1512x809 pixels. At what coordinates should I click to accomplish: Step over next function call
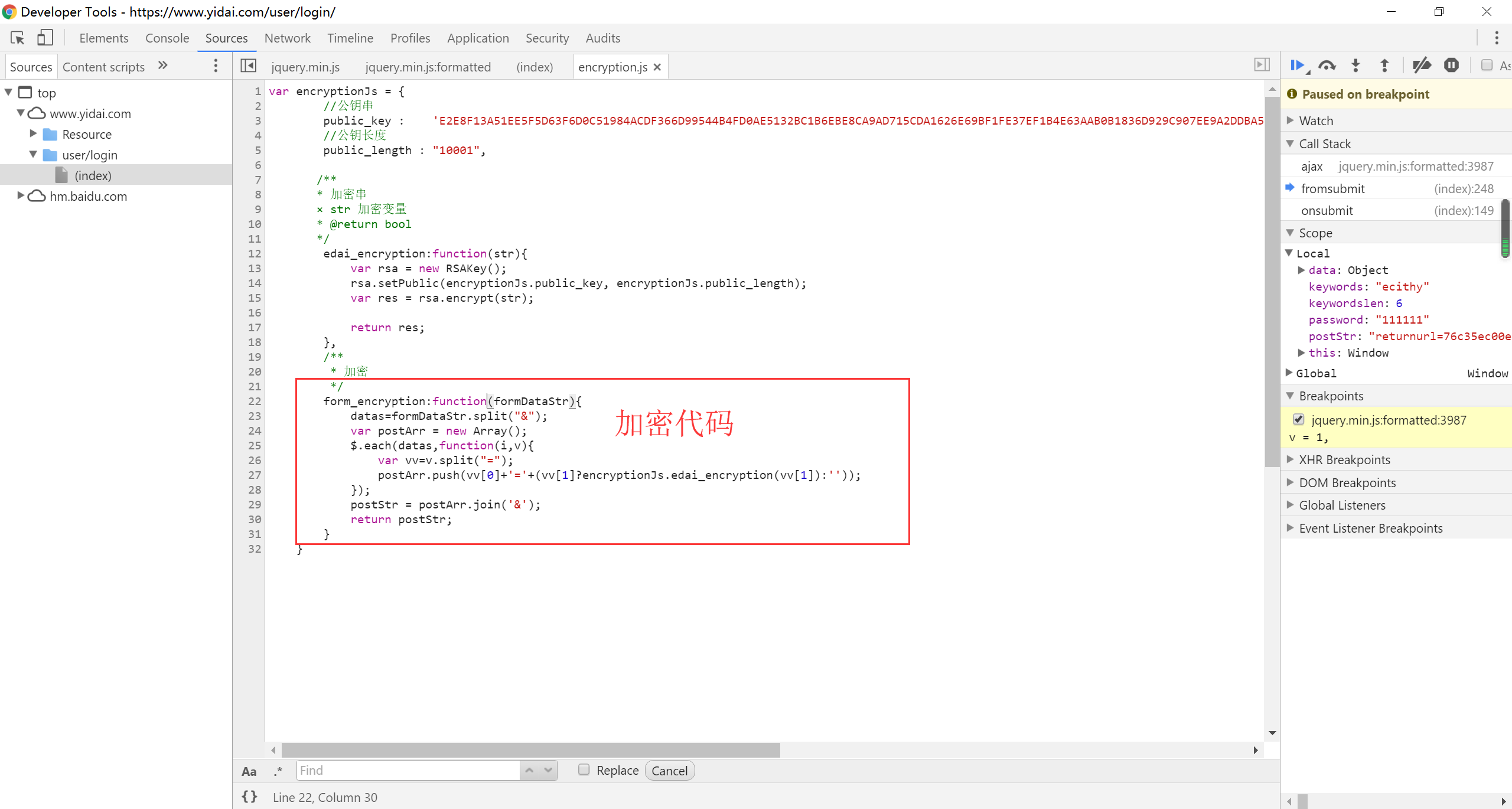1327,66
